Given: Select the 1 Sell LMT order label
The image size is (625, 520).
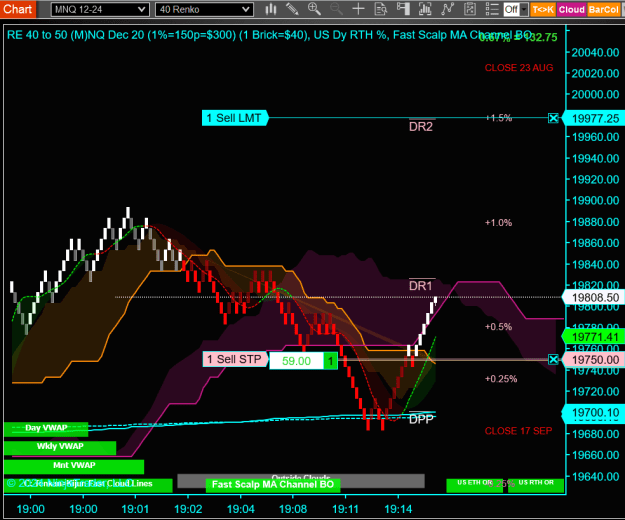Looking at the screenshot, I should 235,118.
